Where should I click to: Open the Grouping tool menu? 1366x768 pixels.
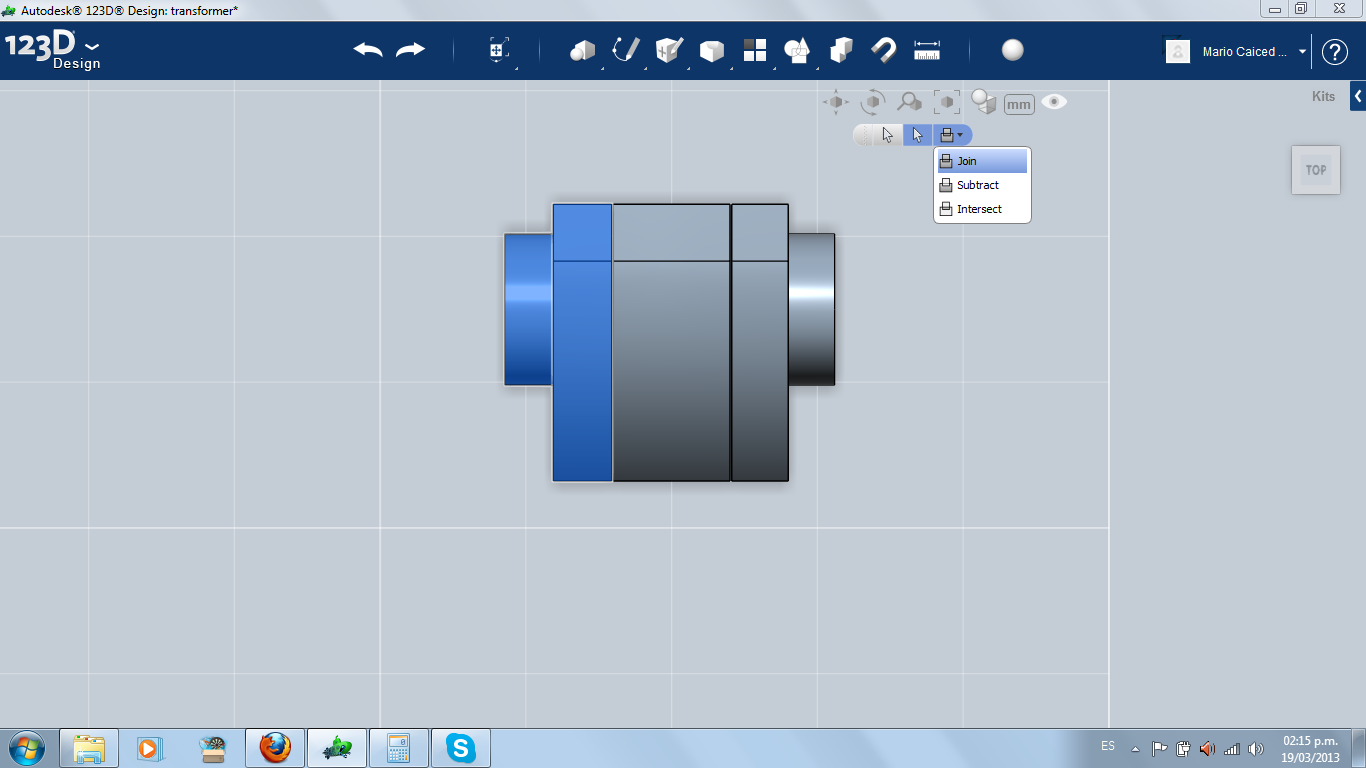797,50
